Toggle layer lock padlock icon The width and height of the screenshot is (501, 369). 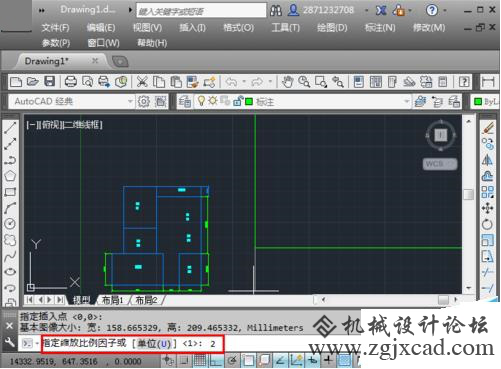point(238,101)
